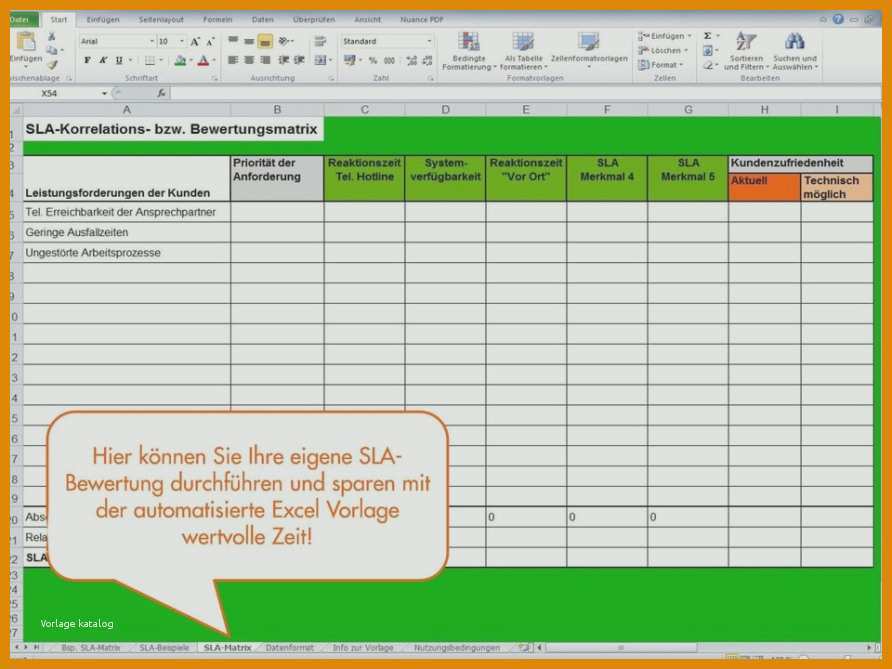Click the Einfügen paste clipboard icon
892x669 pixels.
tap(26, 42)
